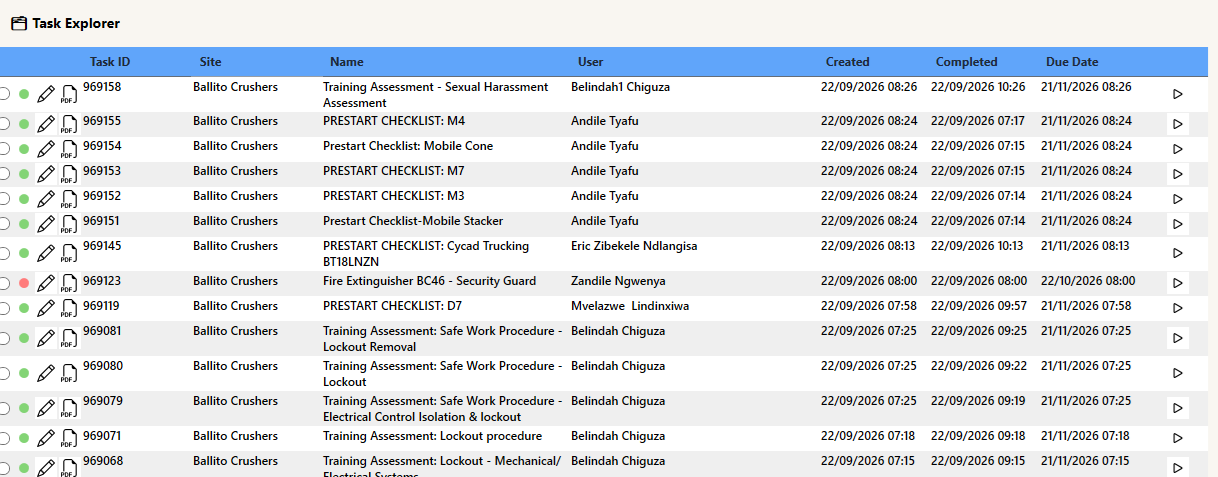Edit task 969080 with the pencil
Screen dimensions: 1218x477
tap(46, 374)
